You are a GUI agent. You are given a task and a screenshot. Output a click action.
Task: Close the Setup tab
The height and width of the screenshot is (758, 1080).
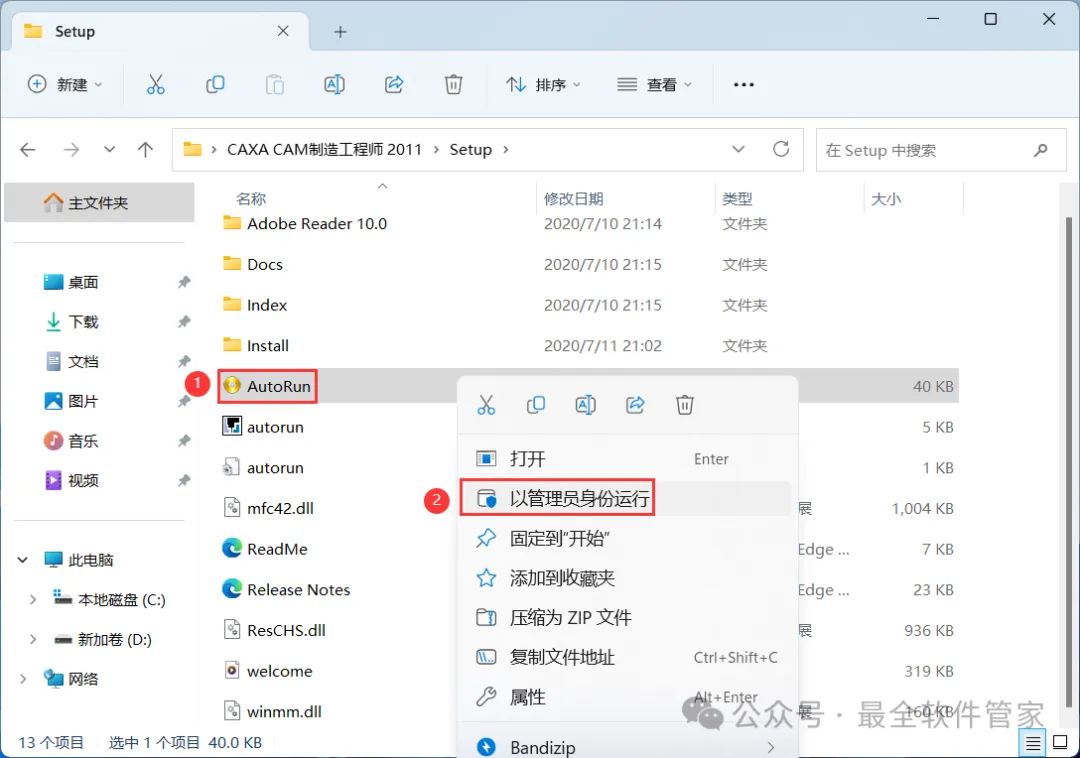[x=283, y=31]
